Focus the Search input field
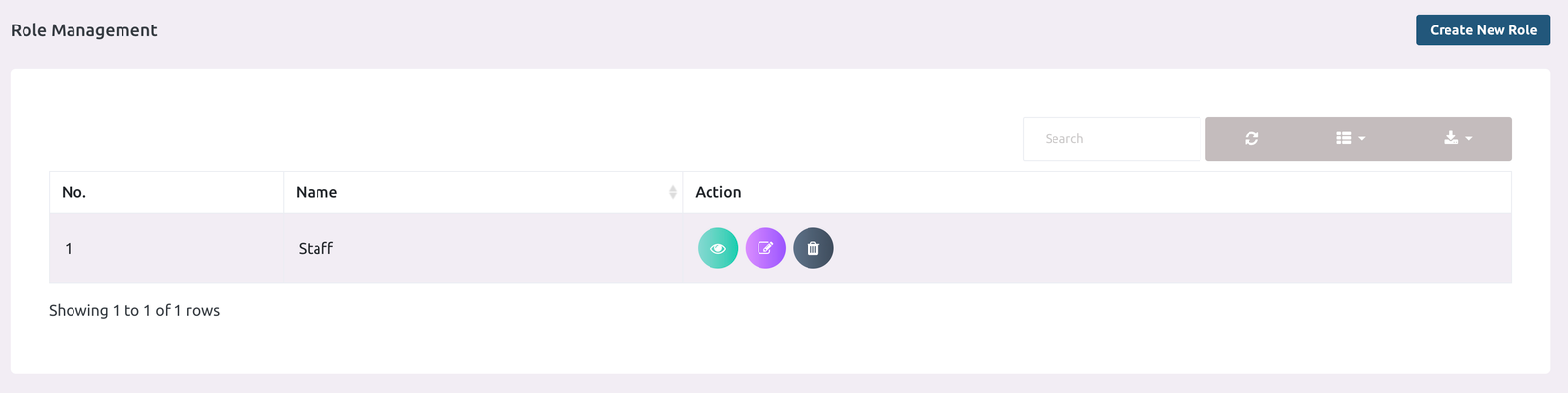Image resolution: width=1568 pixels, height=393 pixels. (1111, 139)
